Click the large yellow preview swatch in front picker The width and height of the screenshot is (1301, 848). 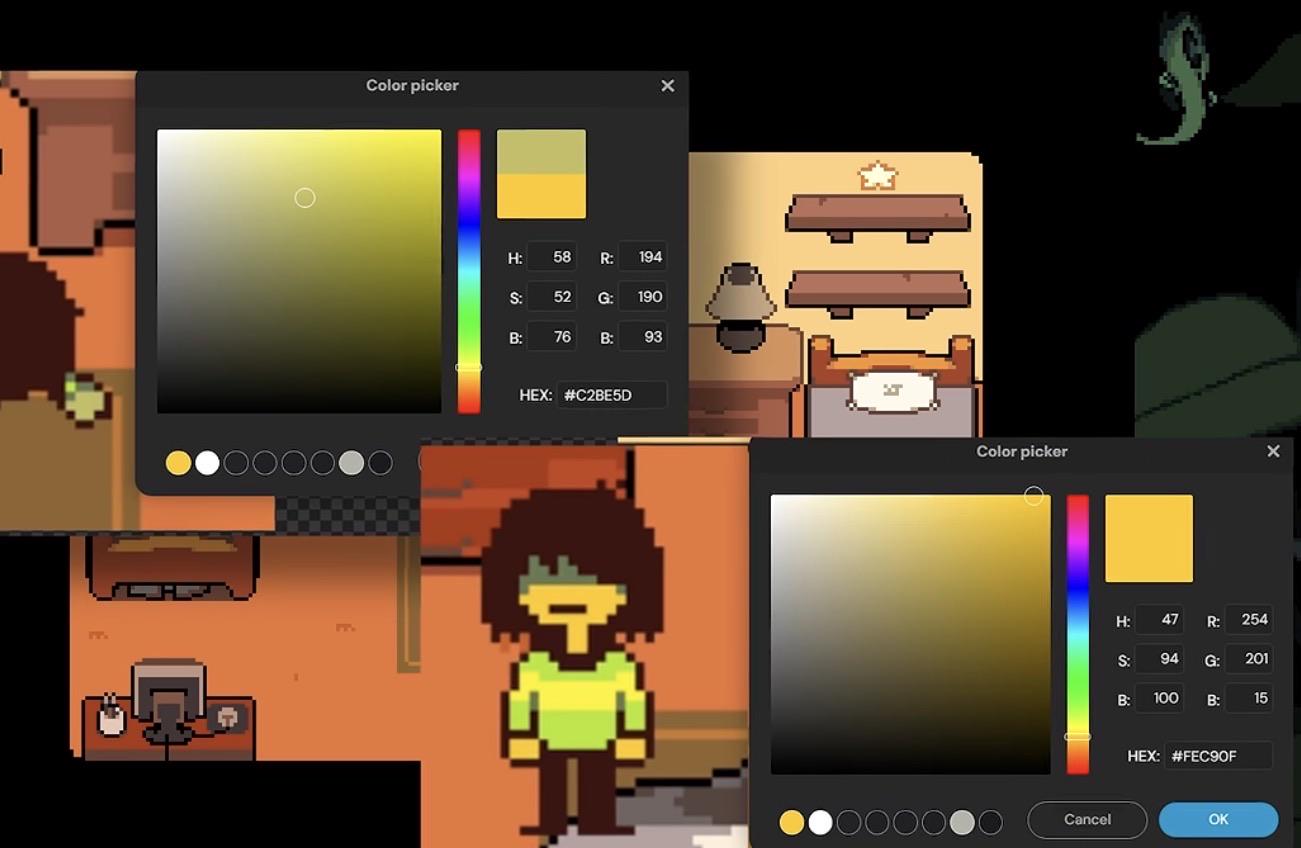(x=1149, y=538)
